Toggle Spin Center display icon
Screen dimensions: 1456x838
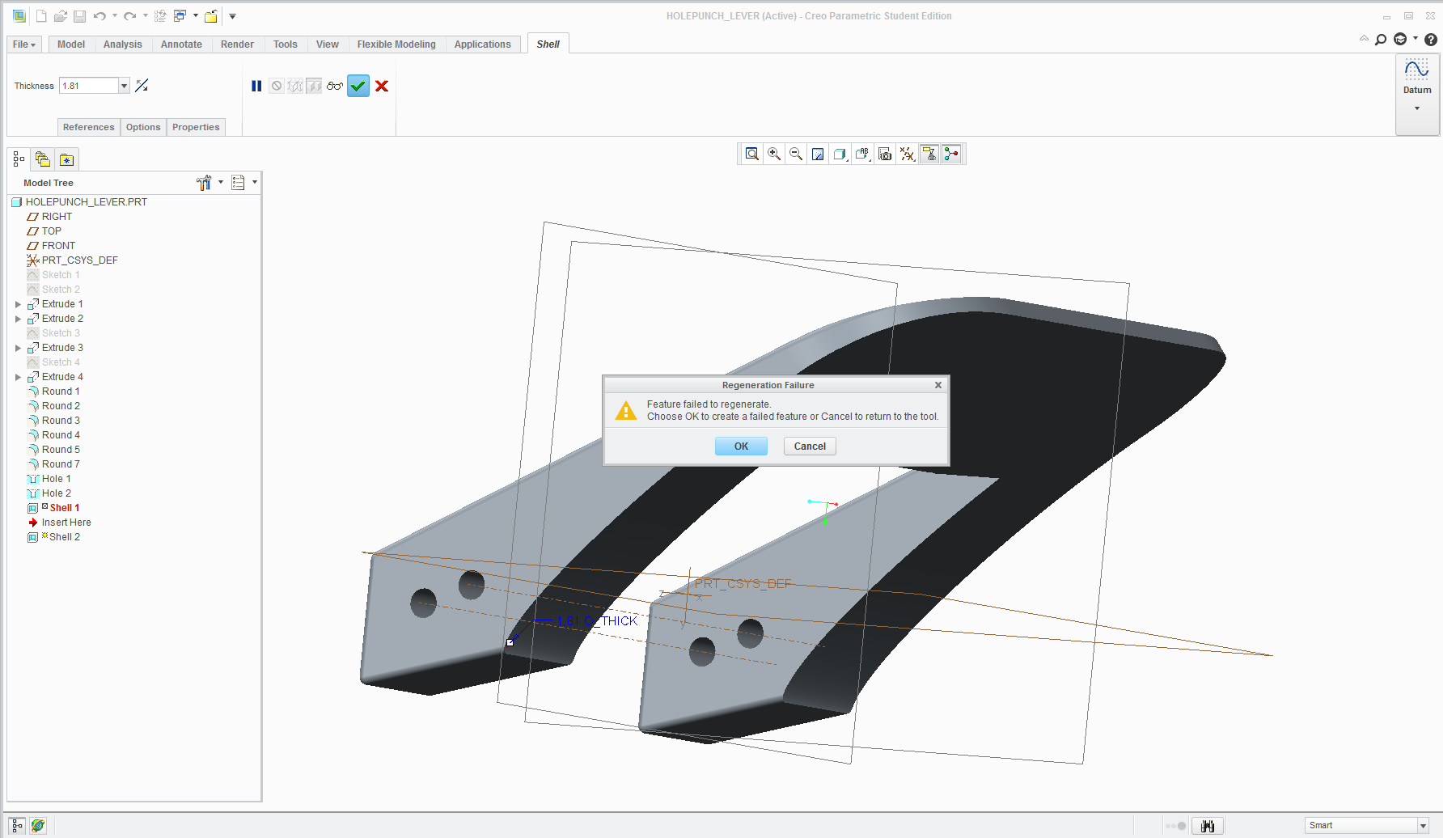pos(951,154)
